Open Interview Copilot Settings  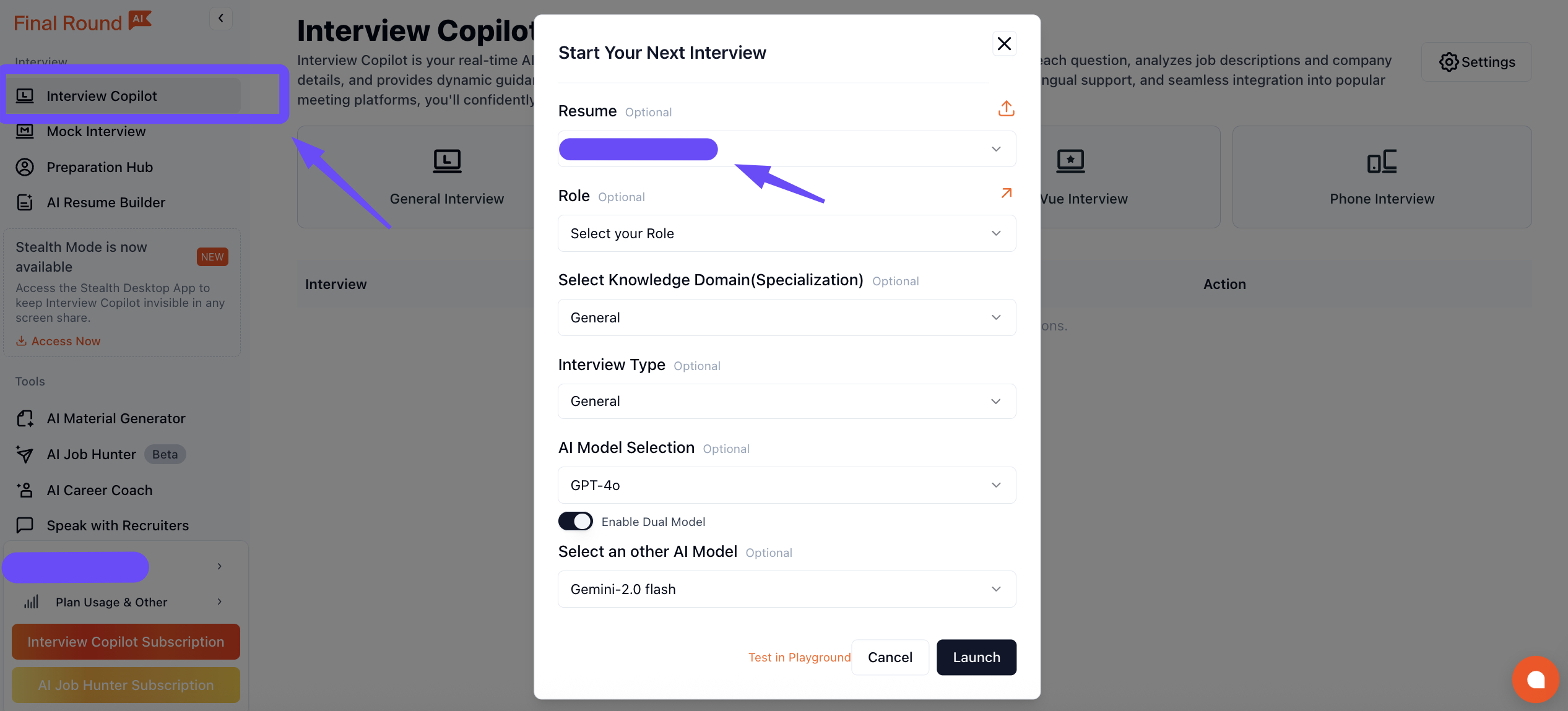coord(1476,62)
